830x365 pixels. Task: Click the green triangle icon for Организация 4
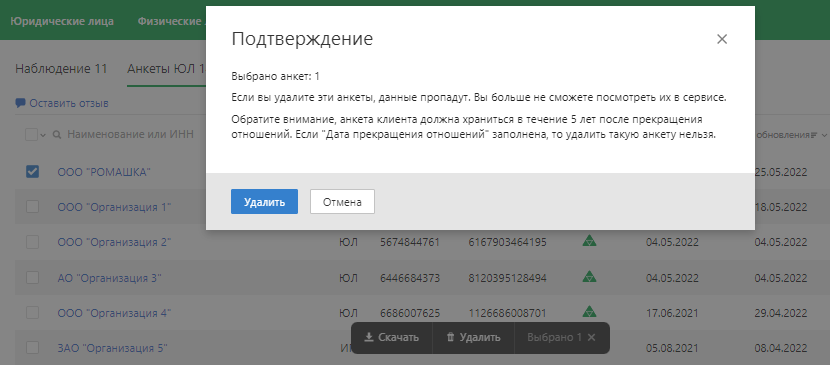589,311
